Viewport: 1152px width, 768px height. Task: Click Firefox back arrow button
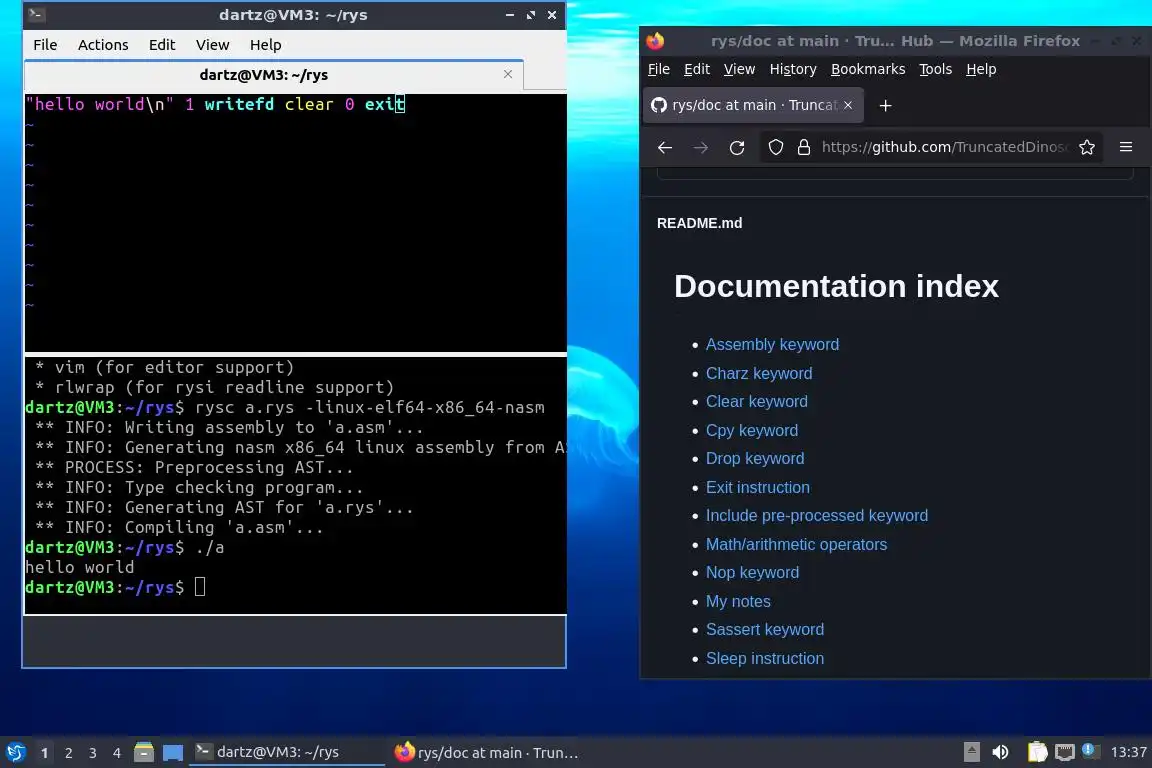pyautogui.click(x=665, y=147)
